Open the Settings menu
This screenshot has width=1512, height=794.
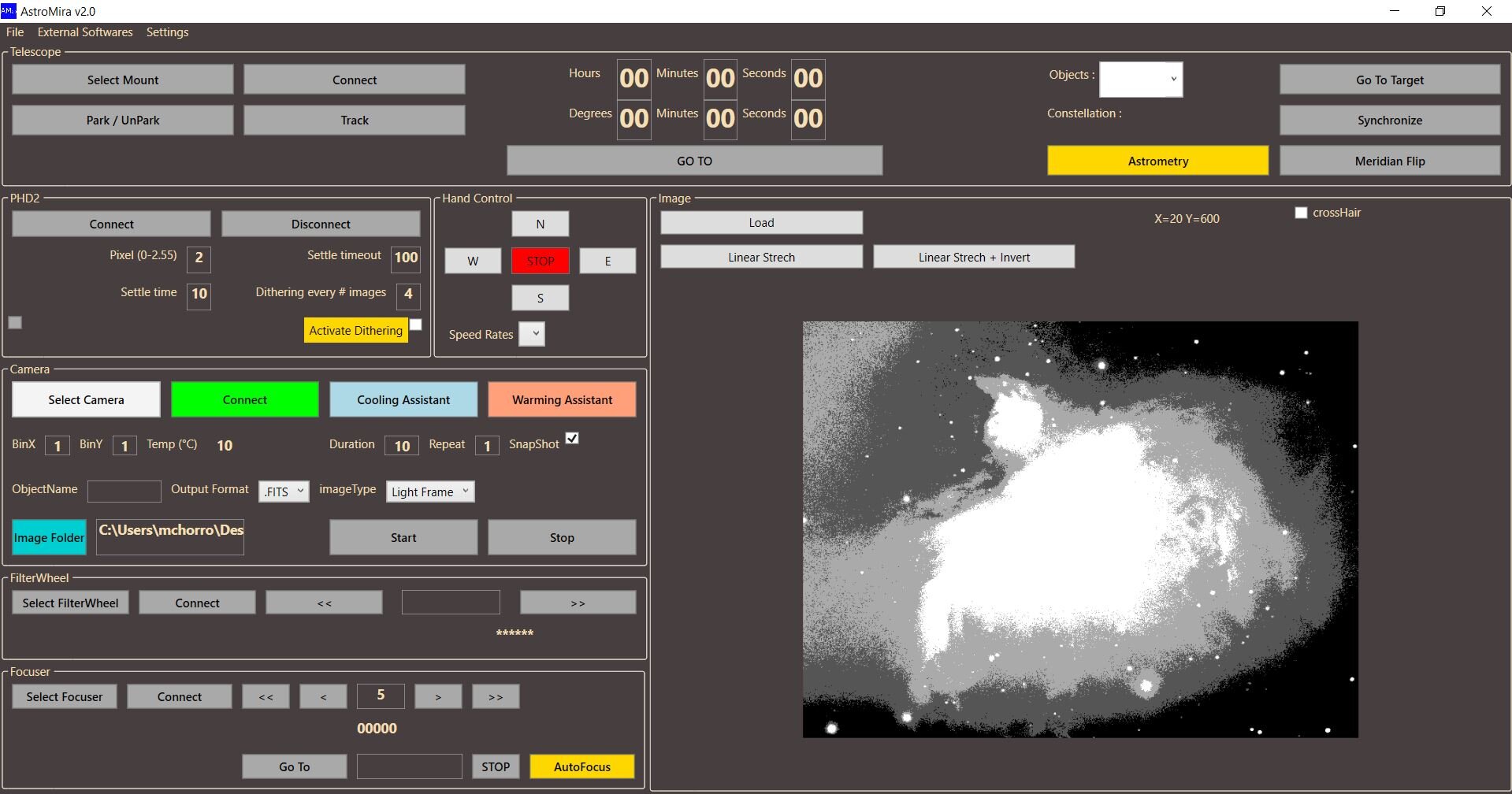point(167,32)
